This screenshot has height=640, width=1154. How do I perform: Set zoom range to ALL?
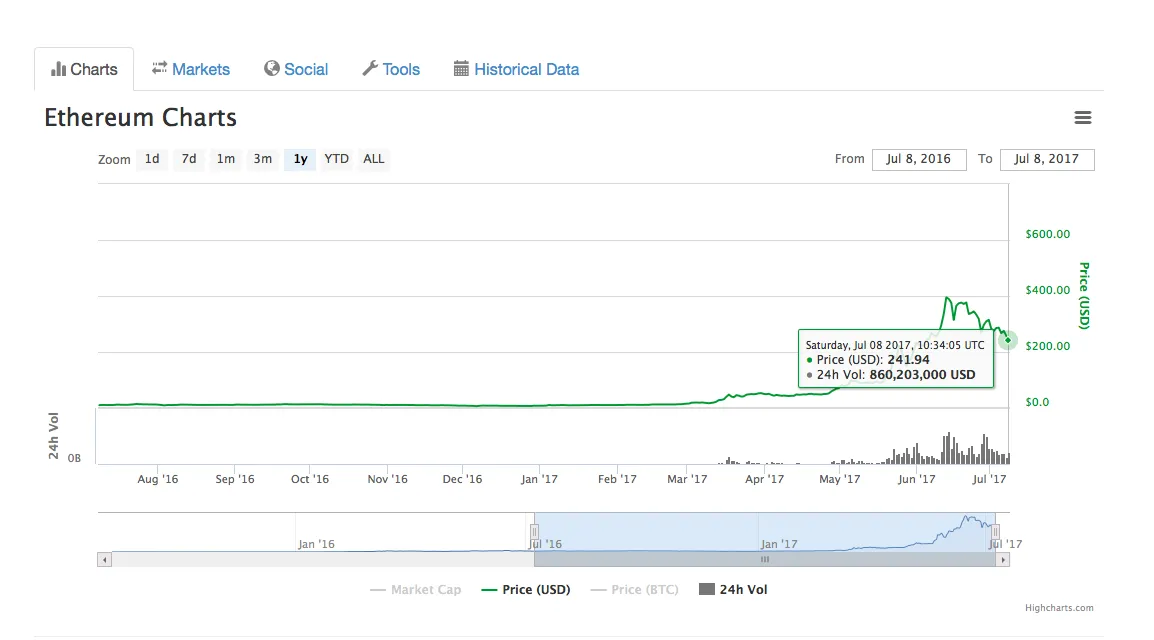point(374,159)
